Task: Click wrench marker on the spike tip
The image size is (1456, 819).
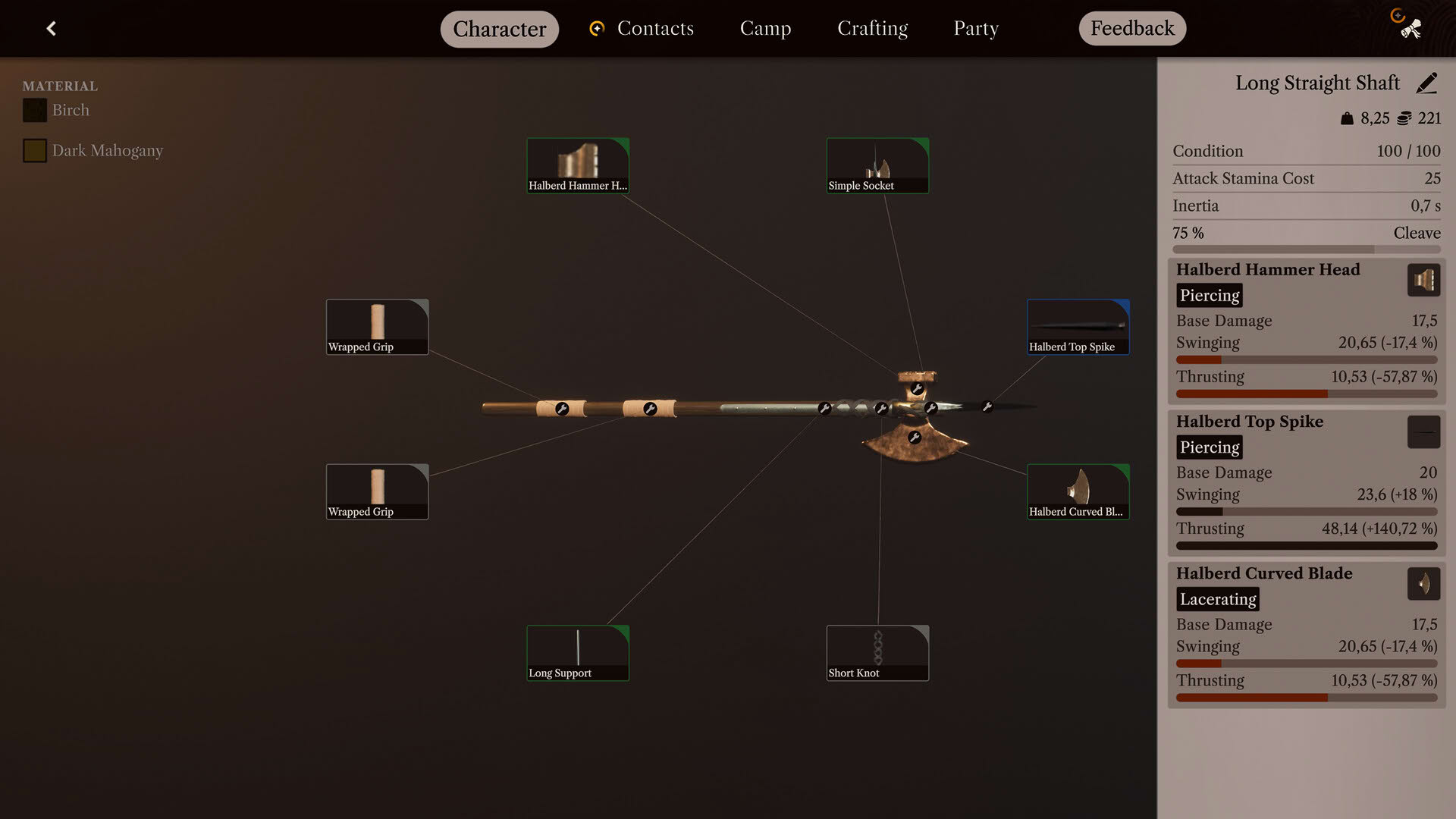Action: pos(987,406)
